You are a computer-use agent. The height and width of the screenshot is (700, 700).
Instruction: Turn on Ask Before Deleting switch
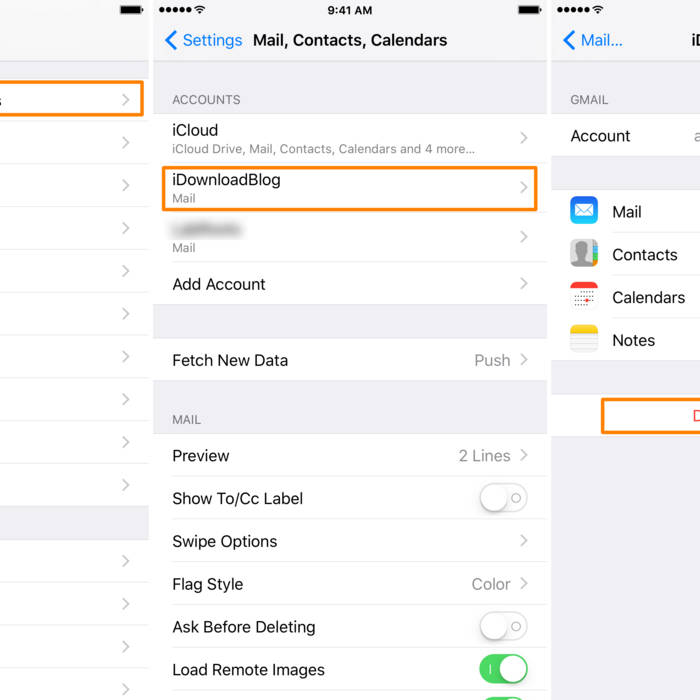(503, 626)
